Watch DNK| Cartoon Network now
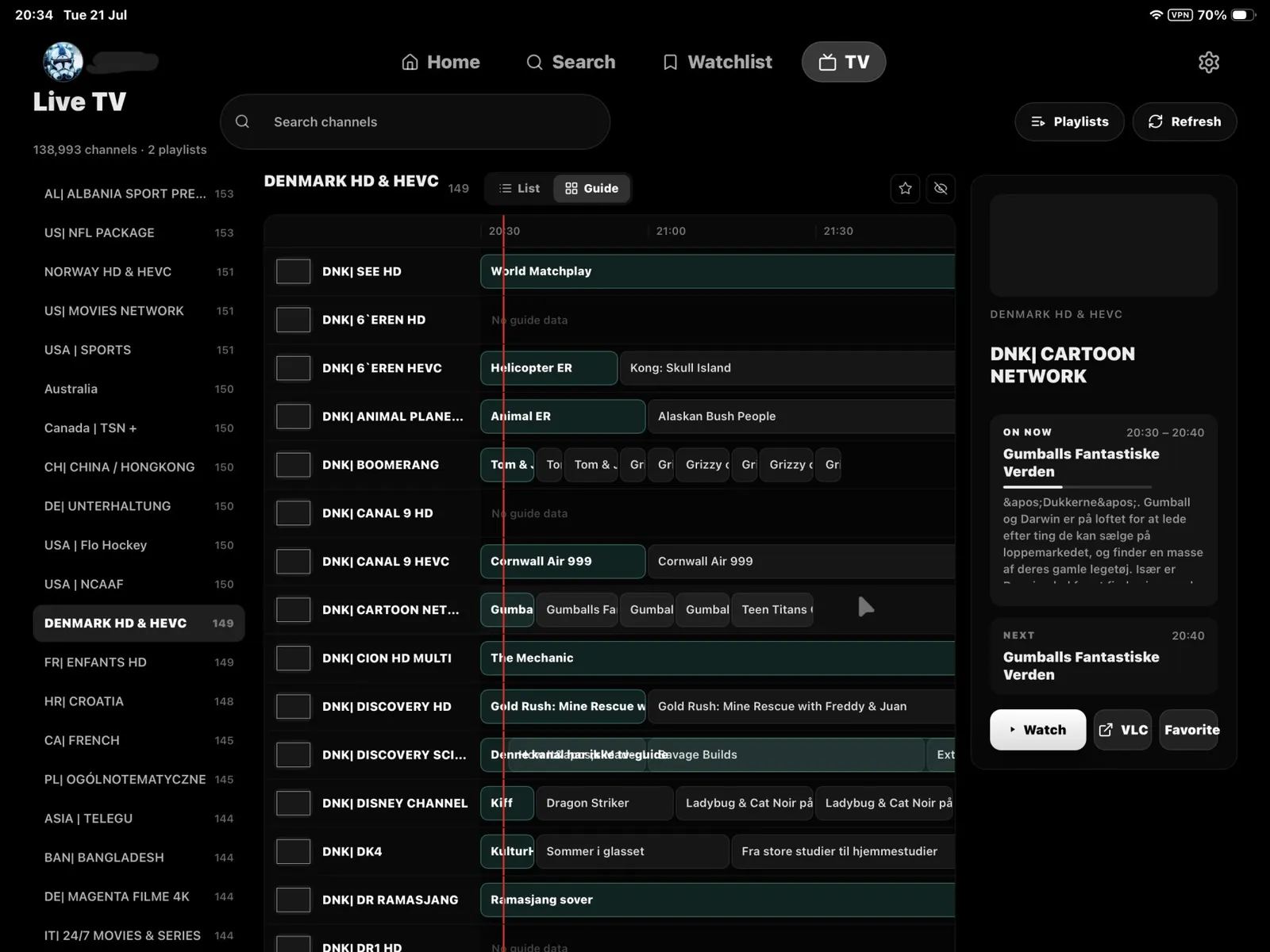The height and width of the screenshot is (952, 1270). click(x=1037, y=730)
